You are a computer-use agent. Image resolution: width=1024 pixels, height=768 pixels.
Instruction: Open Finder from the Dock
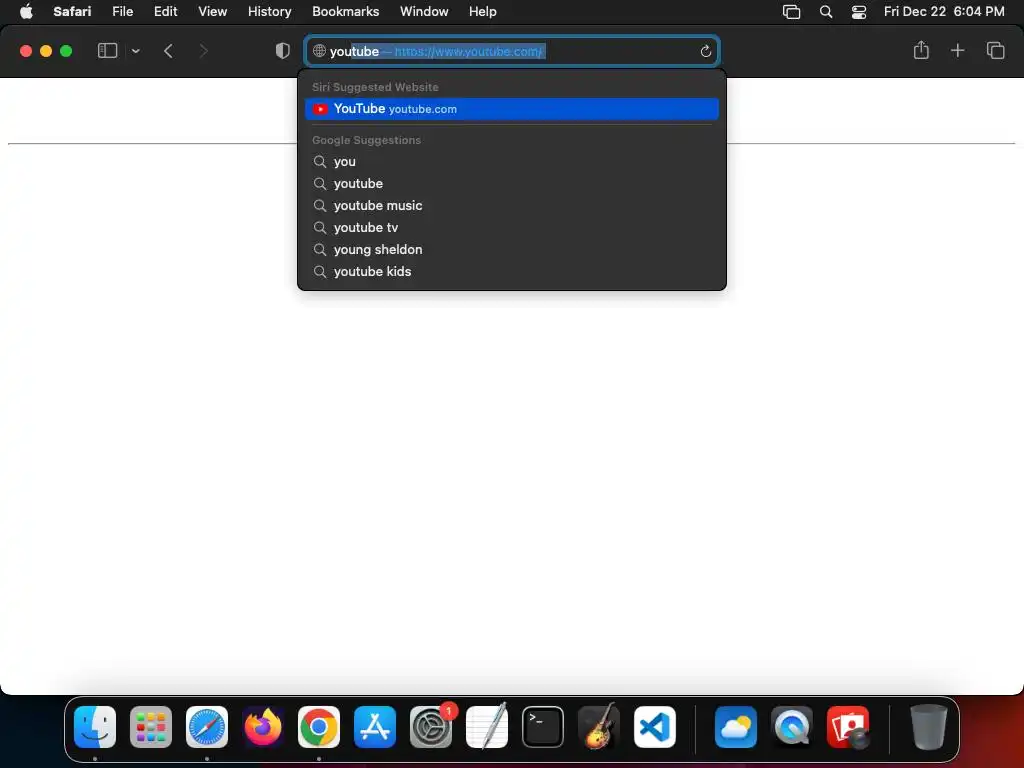pos(95,727)
